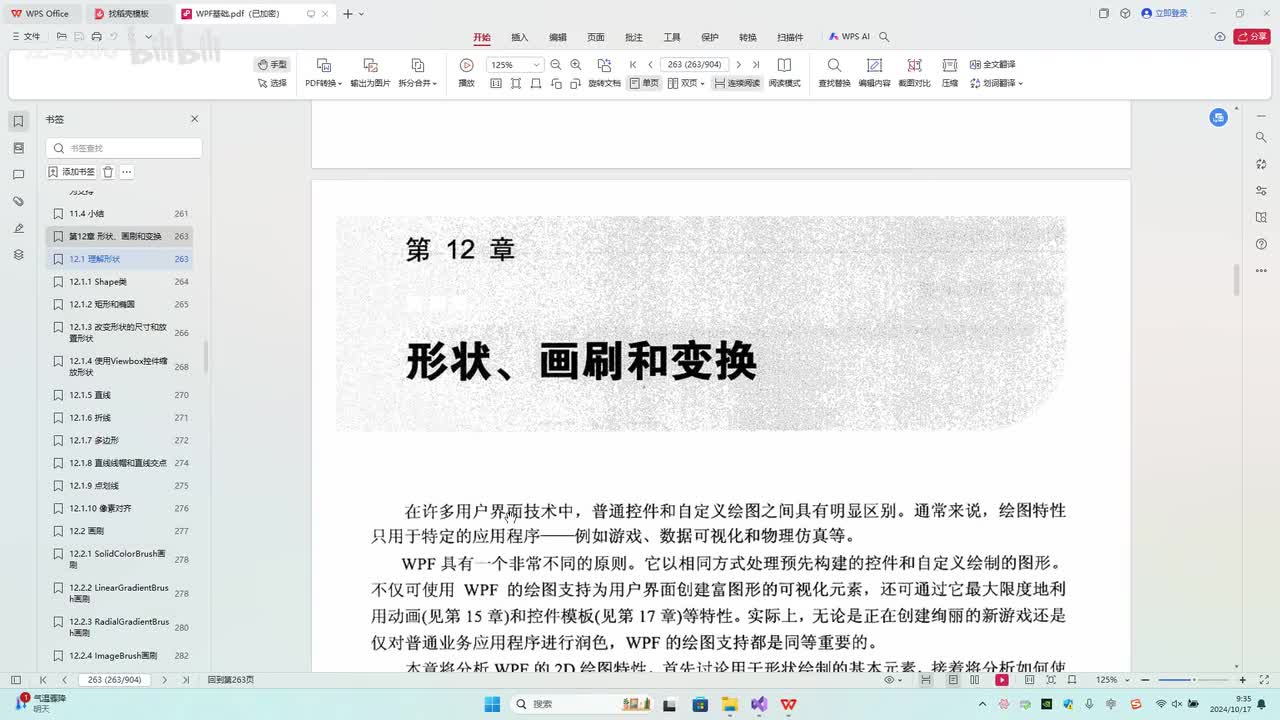1280x720 pixels.
Task: Click zoom plus button in status bar
Action: pyautogui.click(x=1242, y=680)
